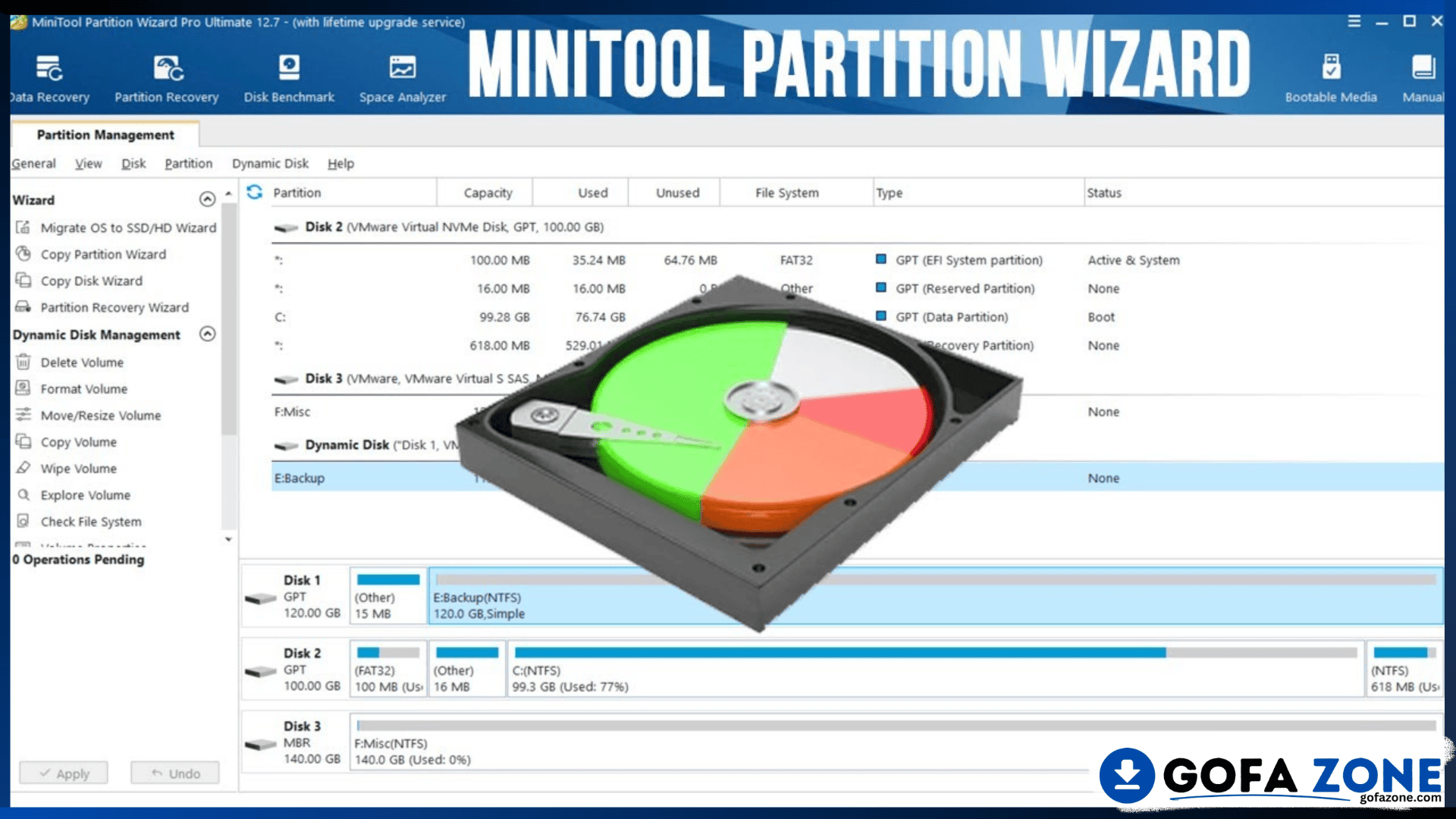Click the Copy Volume icon

coord(24,441)
